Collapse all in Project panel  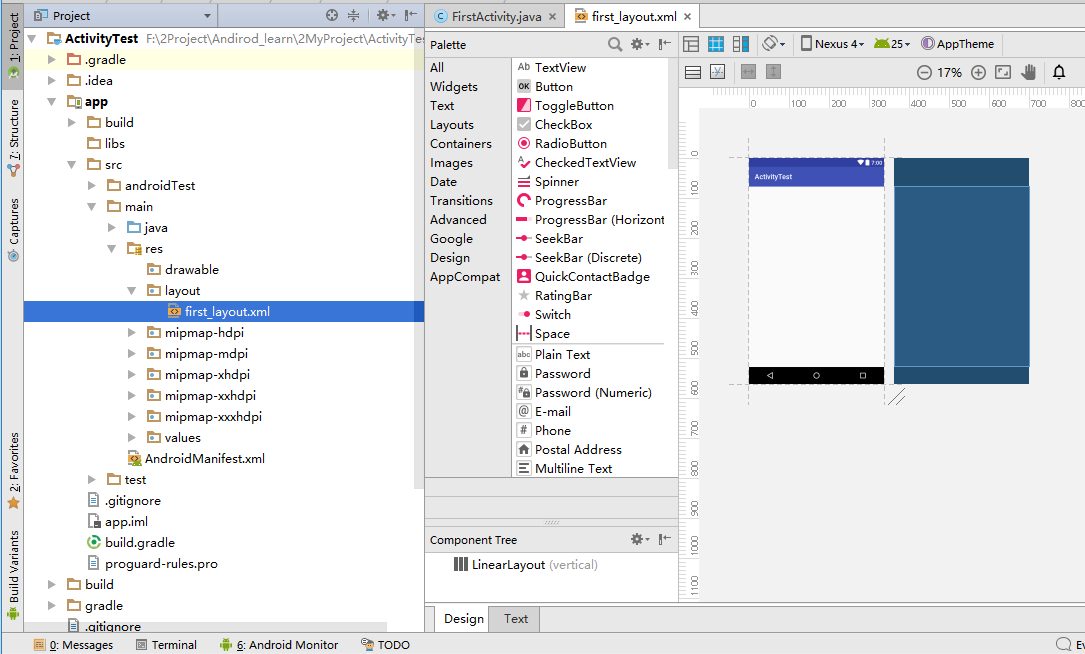tap(353, 16)
